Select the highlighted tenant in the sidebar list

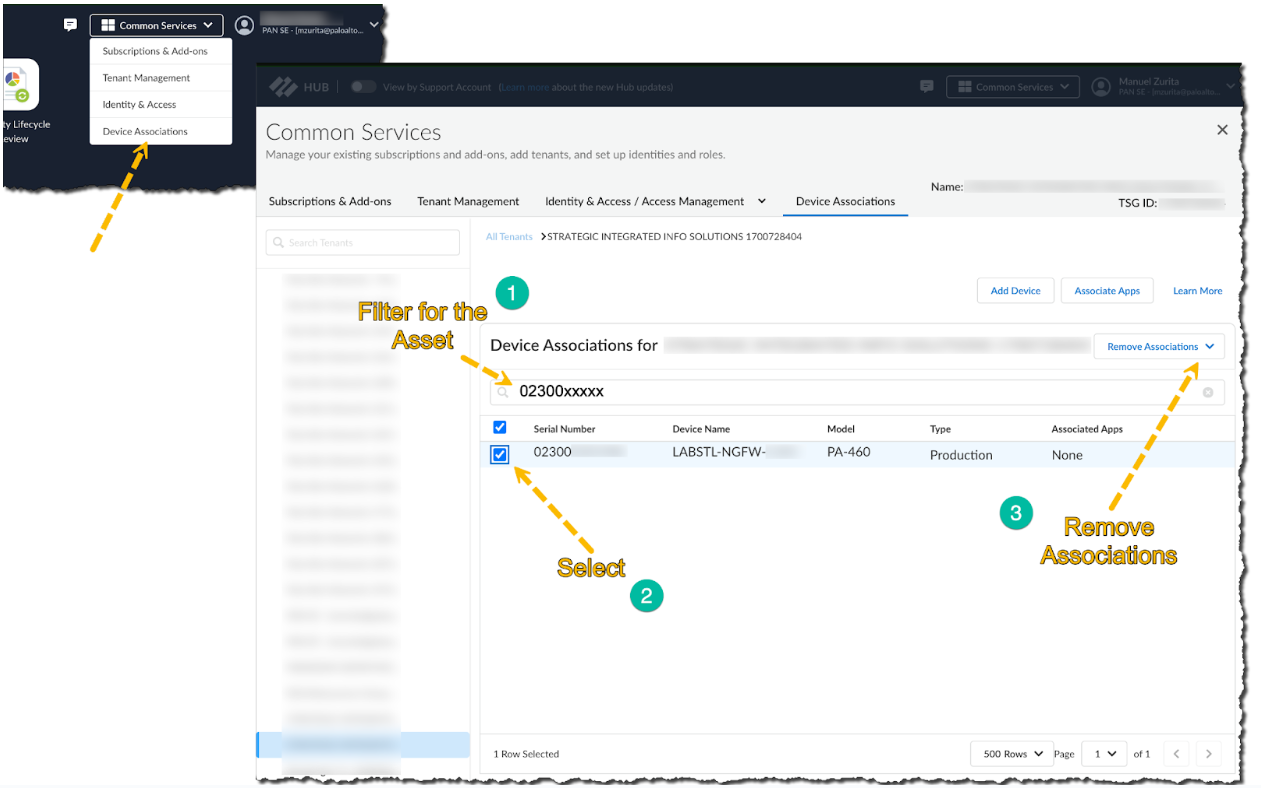(x=363, y=744)
